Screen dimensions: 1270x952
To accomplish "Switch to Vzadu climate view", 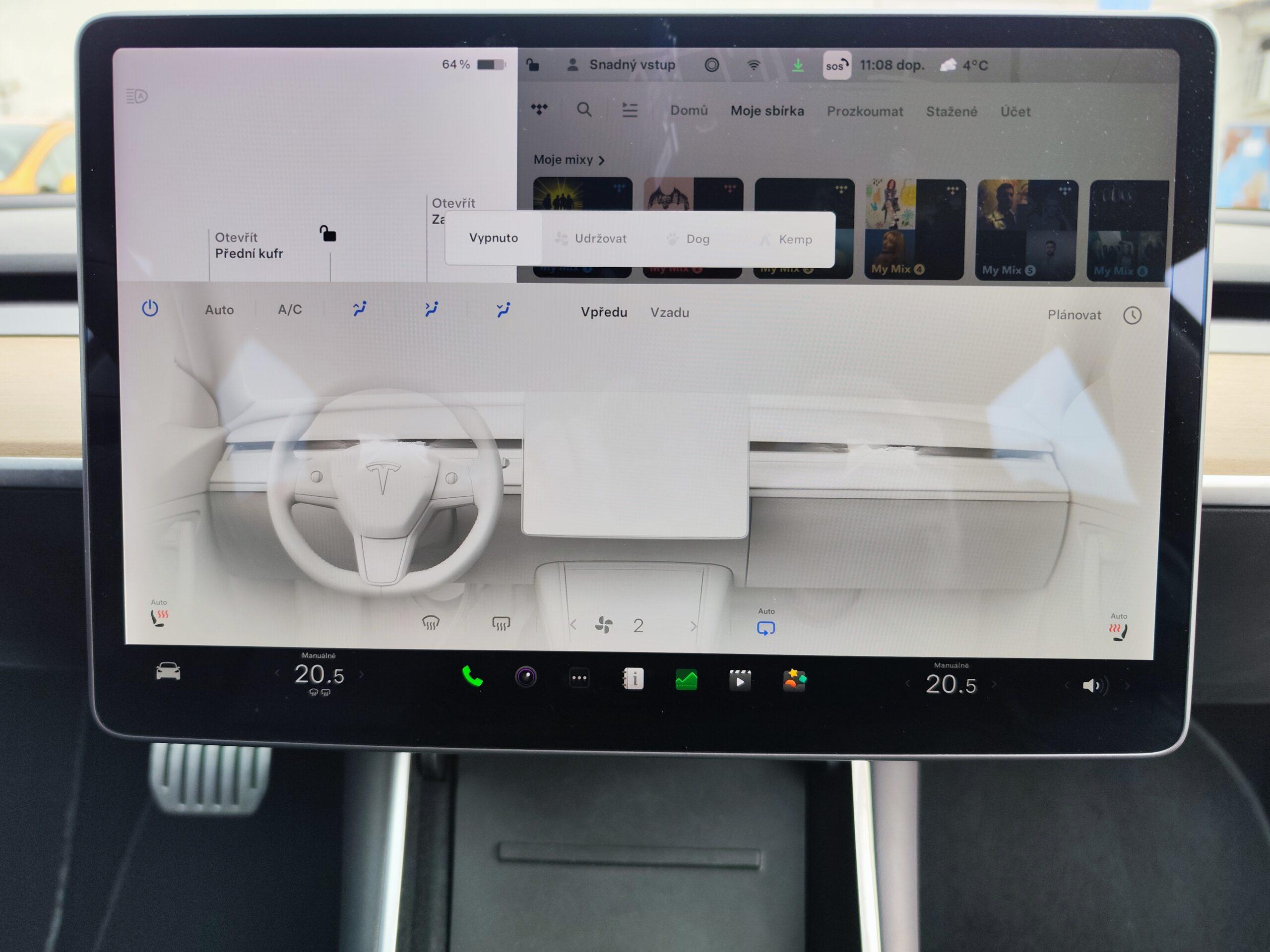I will click(x=669, y=313).
